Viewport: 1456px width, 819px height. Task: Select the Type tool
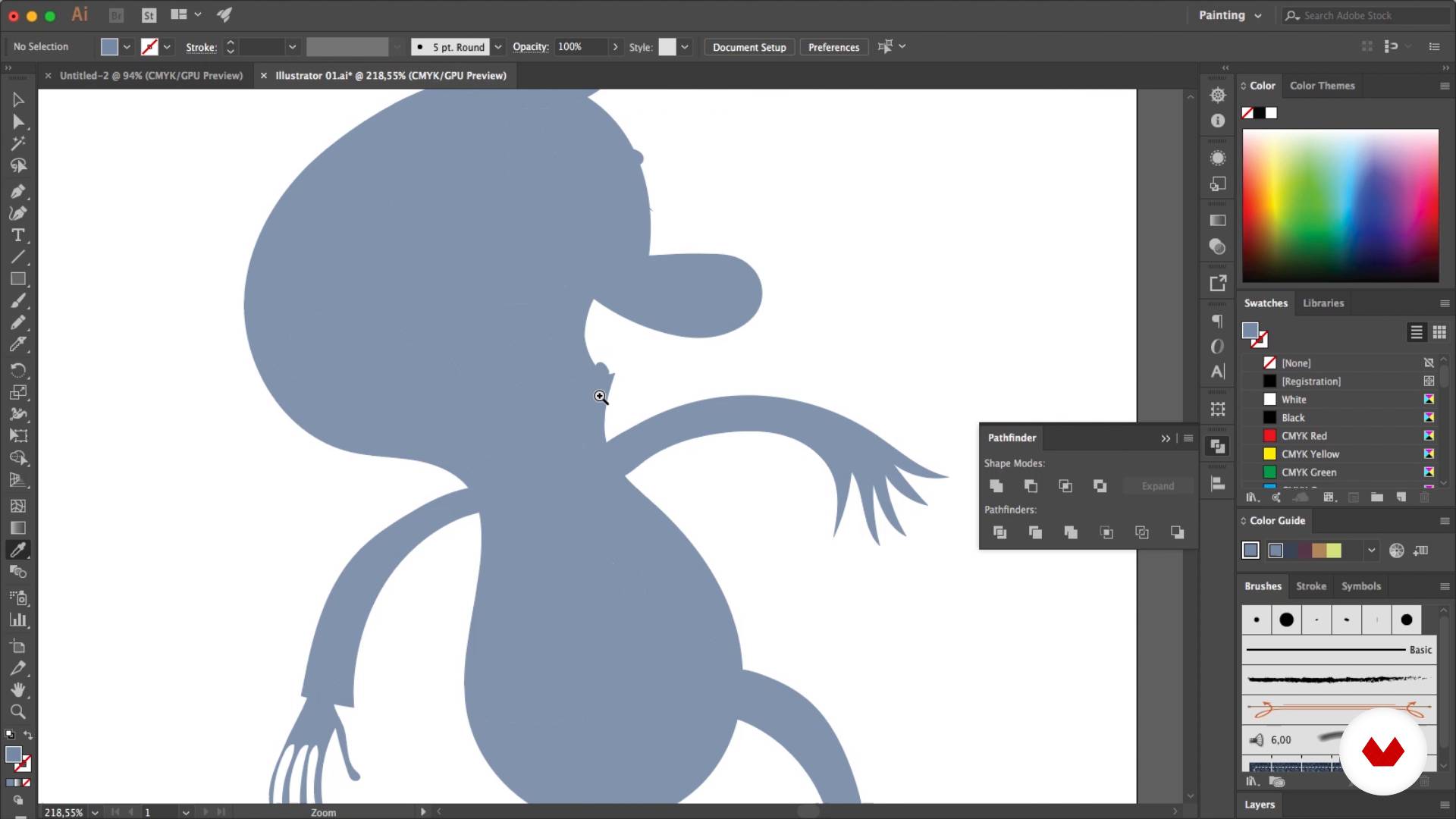coord(18,235)
